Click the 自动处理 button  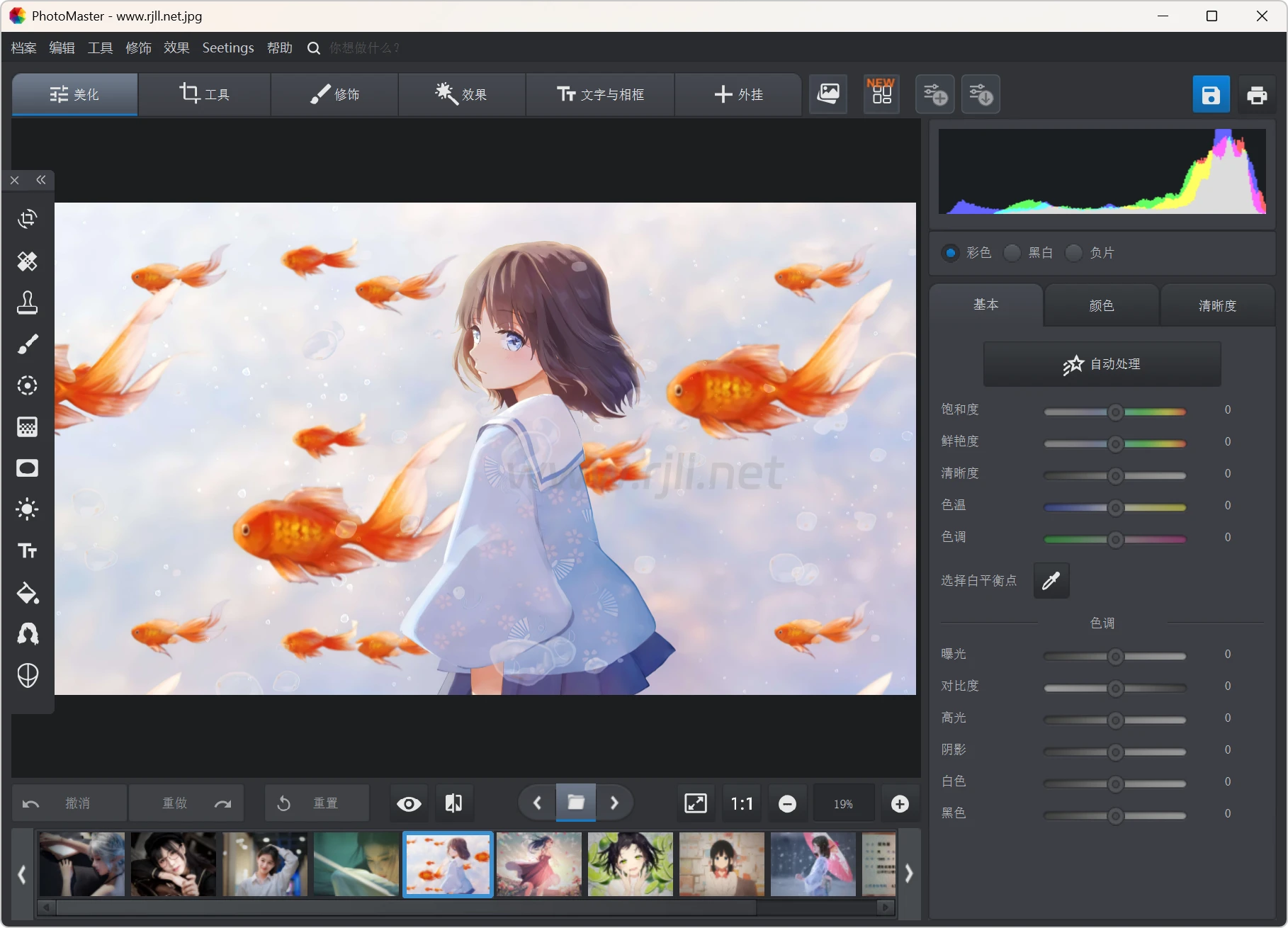point(1102,364)
